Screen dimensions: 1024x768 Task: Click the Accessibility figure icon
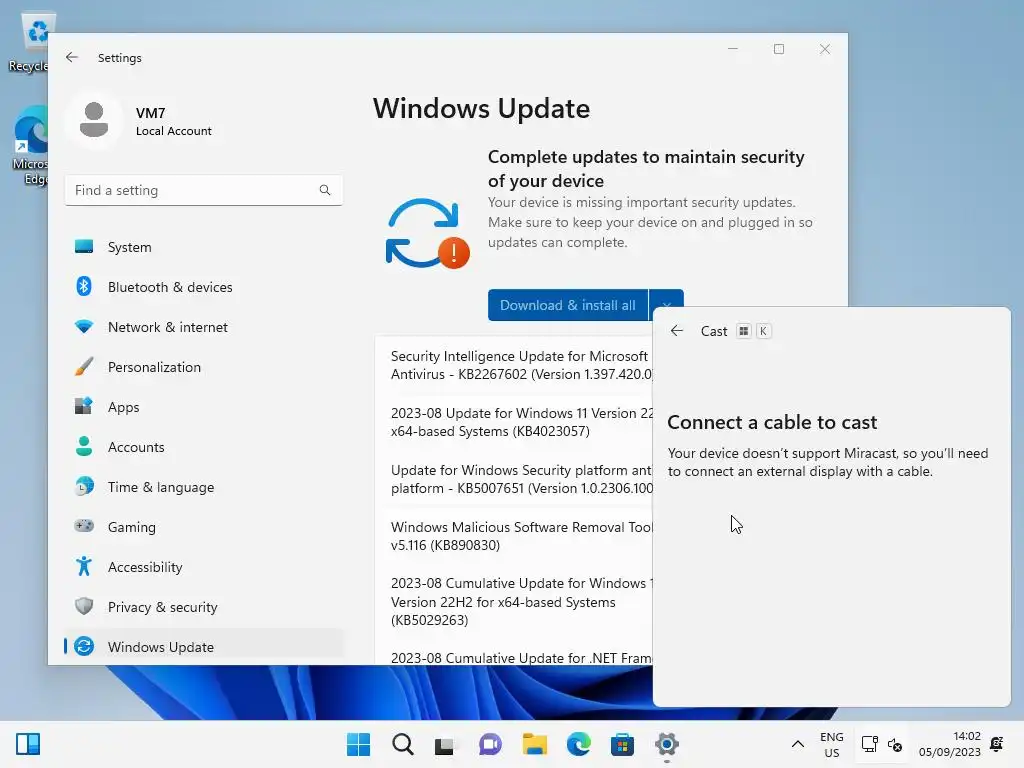(x=84, y=566)
